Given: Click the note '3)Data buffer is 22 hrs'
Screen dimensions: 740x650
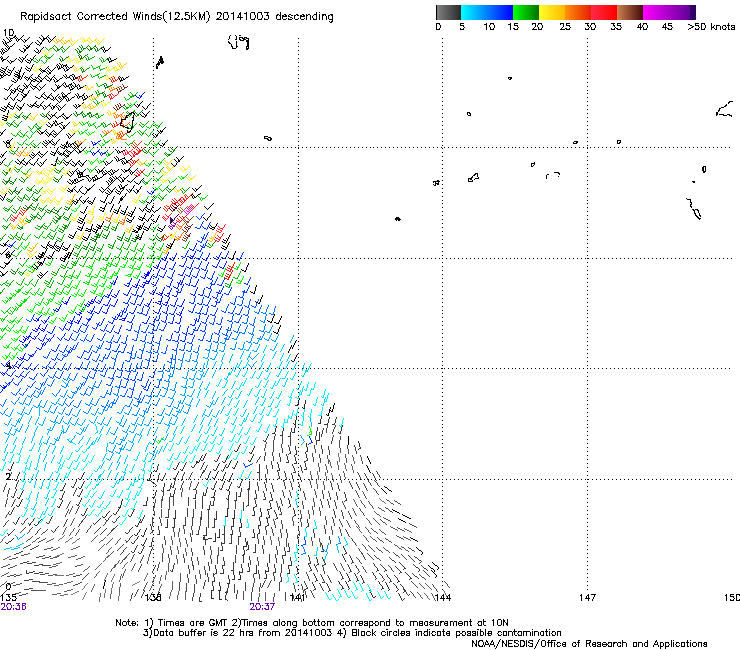Looking at the screenshot, I should pos(197,633).
